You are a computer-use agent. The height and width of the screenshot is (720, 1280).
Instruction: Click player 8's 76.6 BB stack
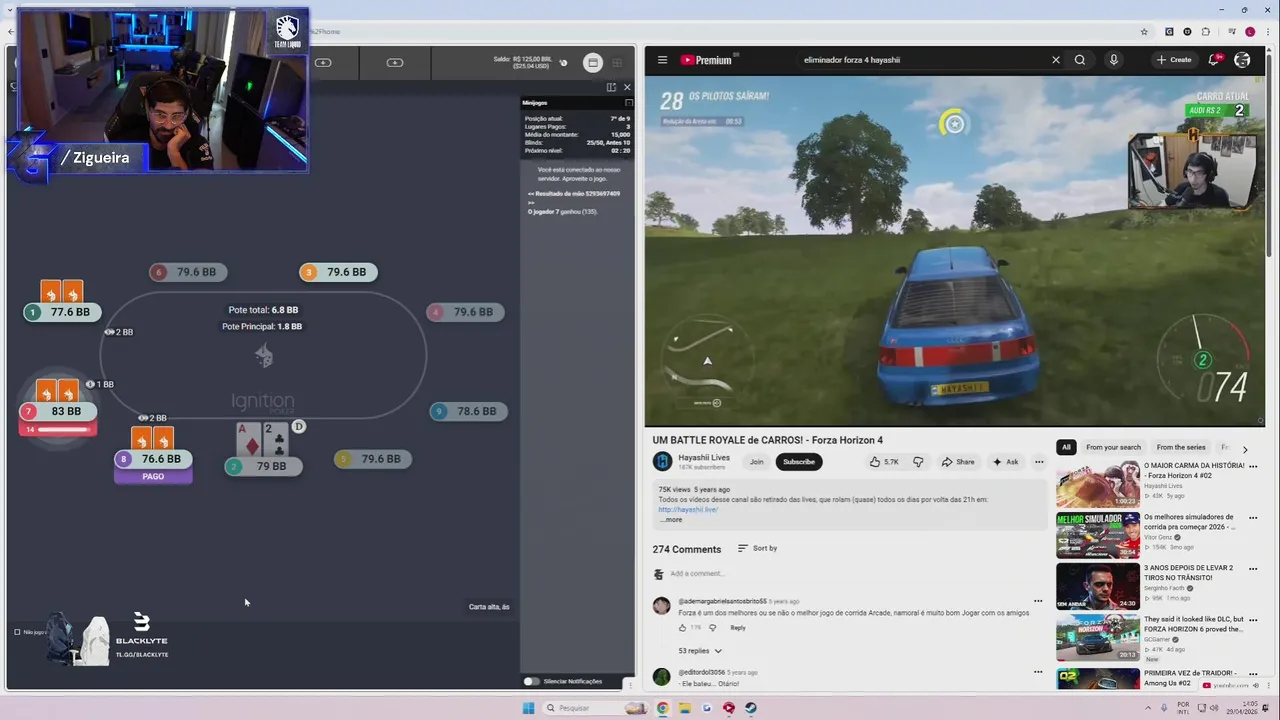coord(154,459)
